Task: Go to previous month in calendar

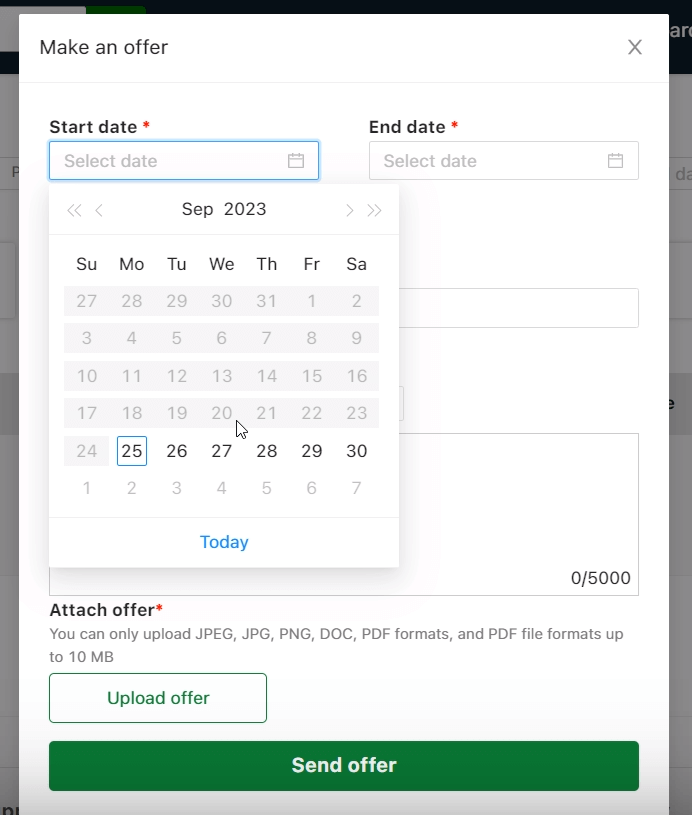Action: tap(99, 210)
